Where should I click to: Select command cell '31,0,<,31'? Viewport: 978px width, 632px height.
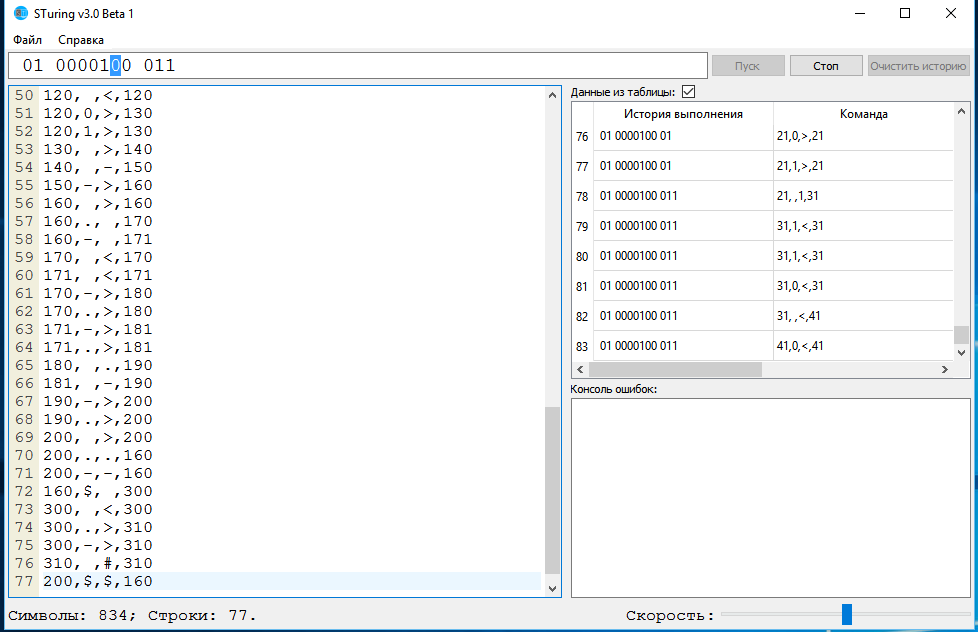863,286
